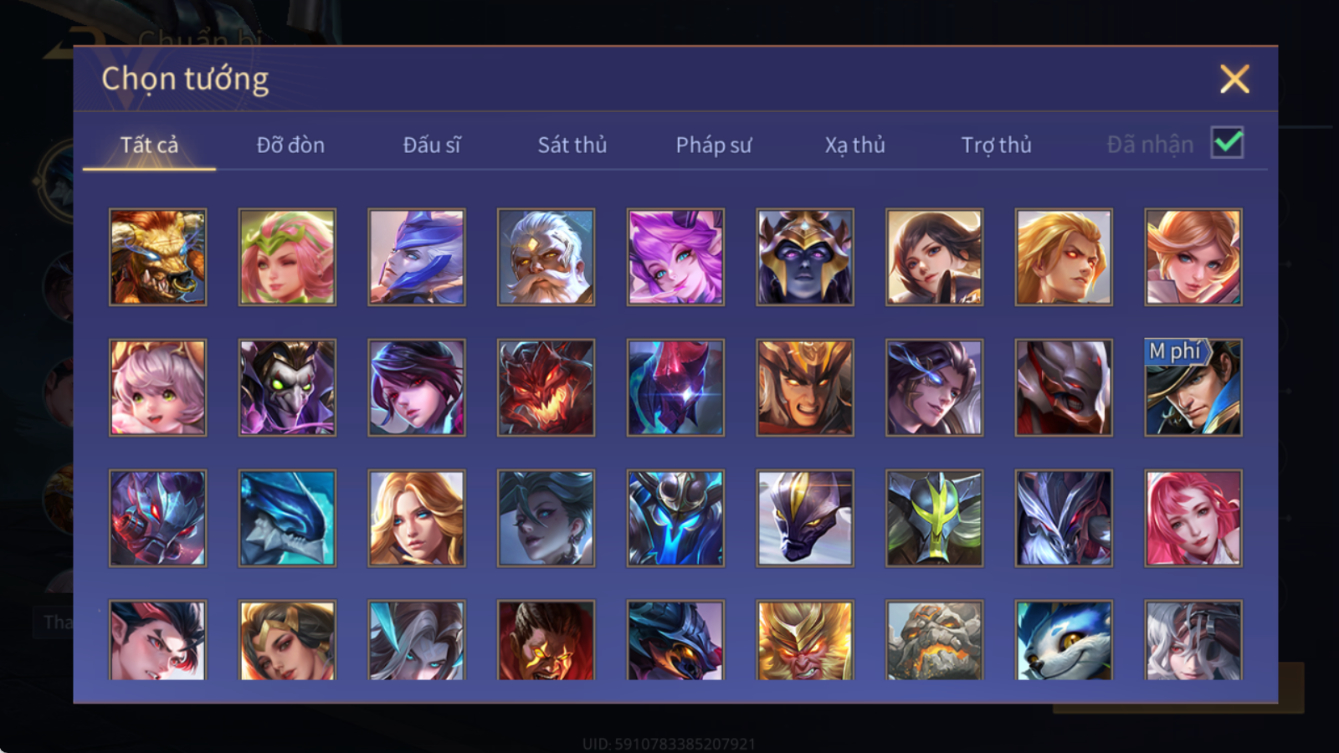The height and width of the screenshot is (753, 1339).
Task: Pick the white-bearded old man hero
Action: 546,257
